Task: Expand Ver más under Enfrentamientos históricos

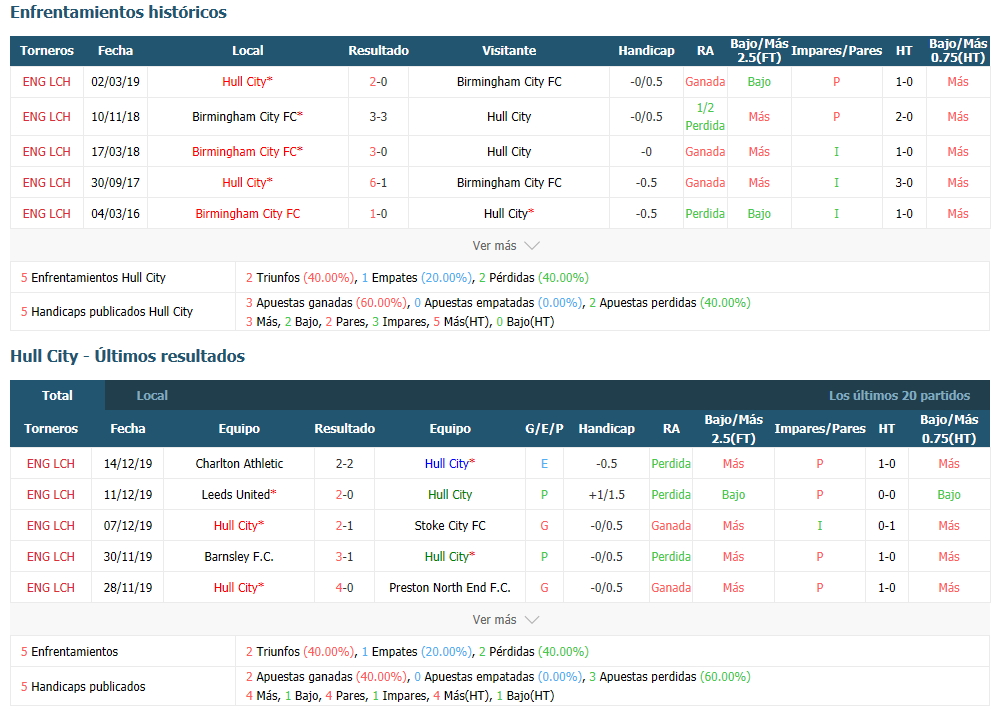Action: (x=505, y=245)
